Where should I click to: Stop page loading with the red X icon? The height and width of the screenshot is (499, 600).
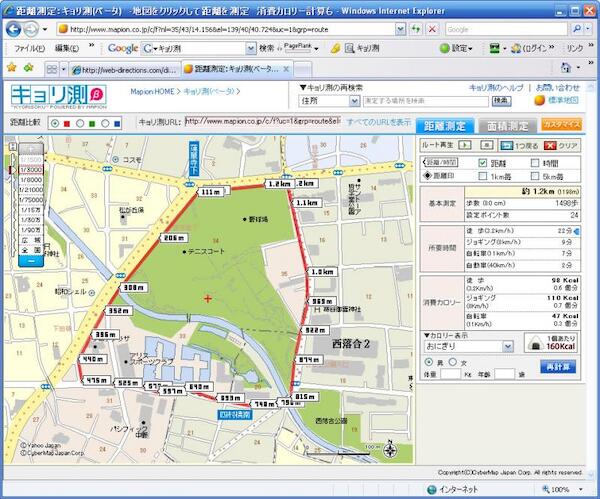[x=432, y=29]
